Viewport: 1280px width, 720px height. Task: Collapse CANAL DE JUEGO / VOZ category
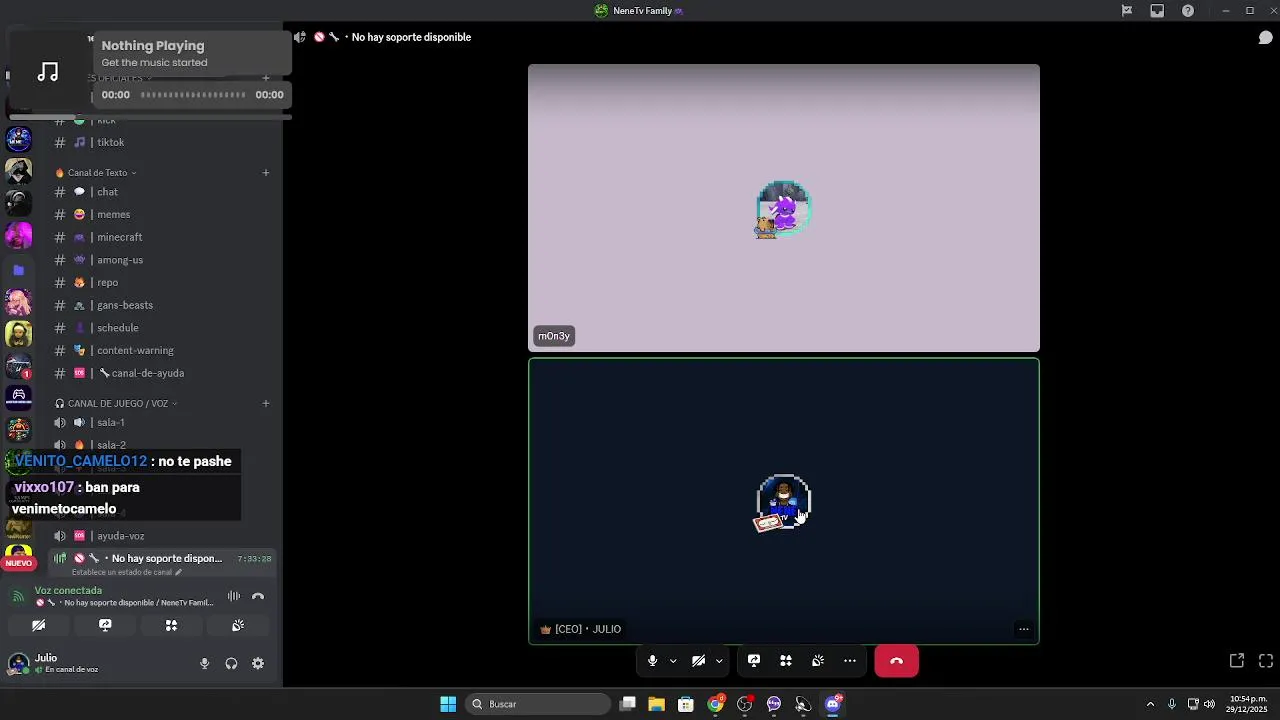tap(116, 404)
